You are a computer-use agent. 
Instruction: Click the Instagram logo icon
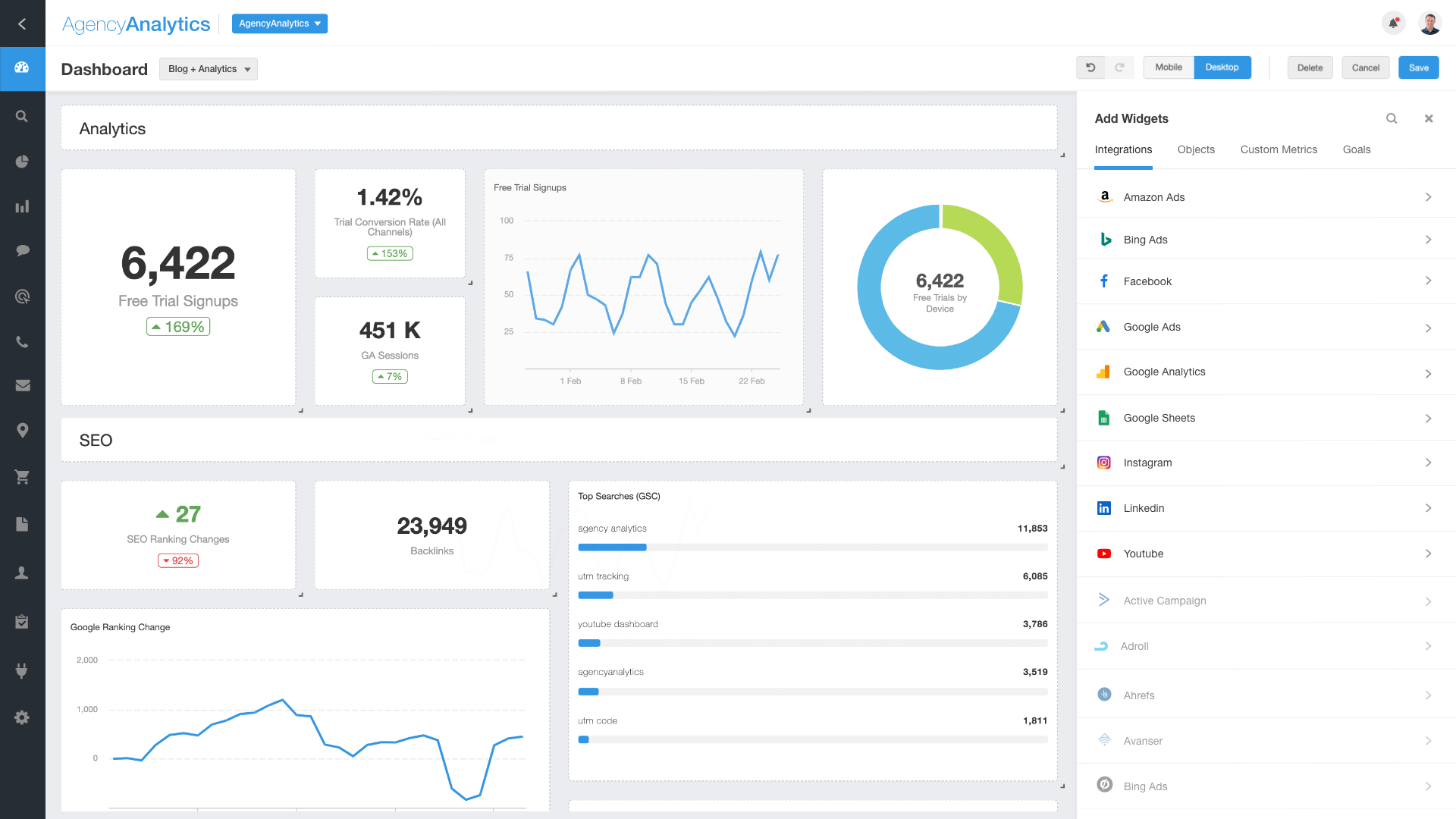click(x=1104, y=463)
